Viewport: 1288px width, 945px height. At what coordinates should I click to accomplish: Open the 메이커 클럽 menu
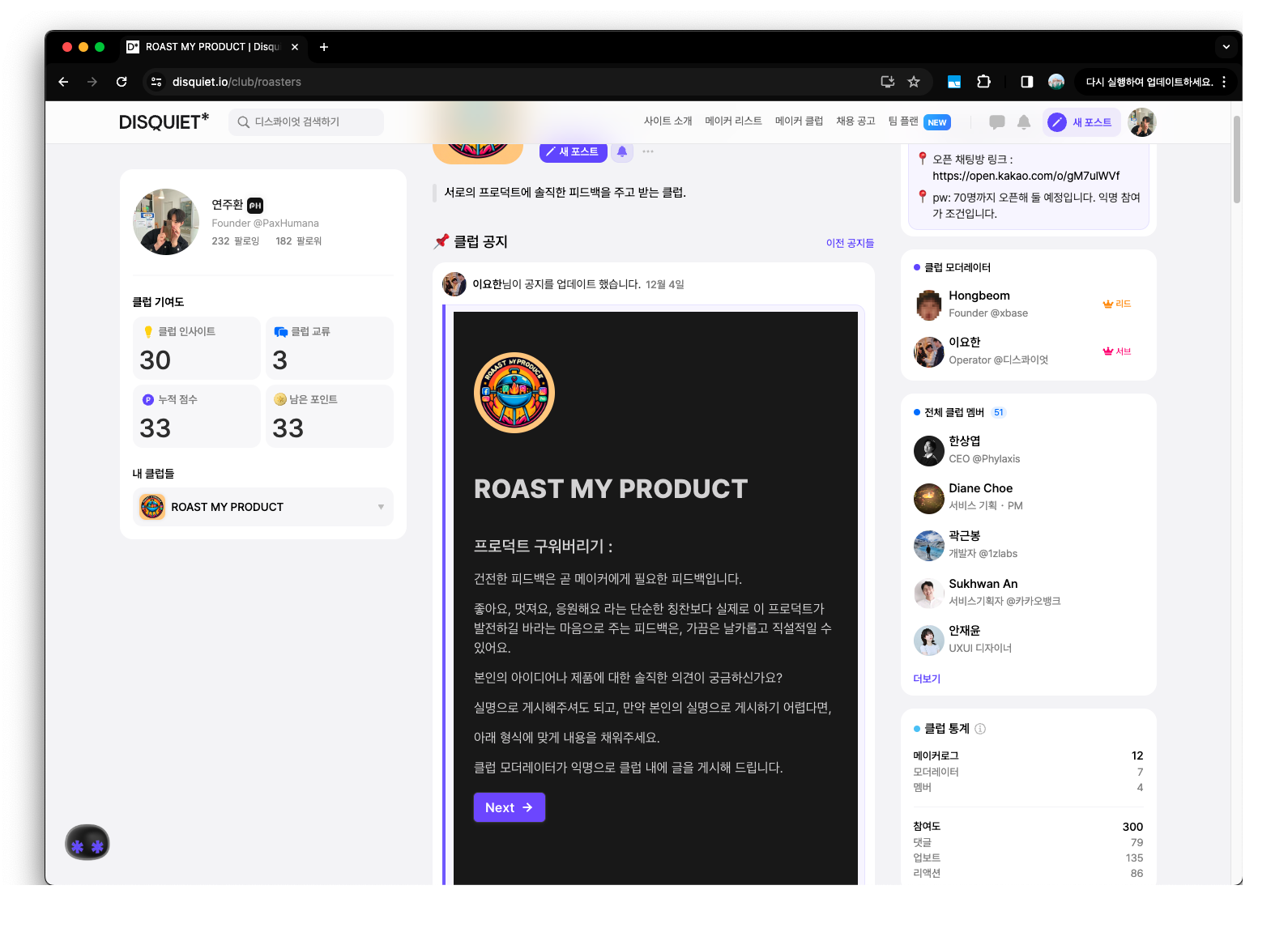tap(800, 121)
